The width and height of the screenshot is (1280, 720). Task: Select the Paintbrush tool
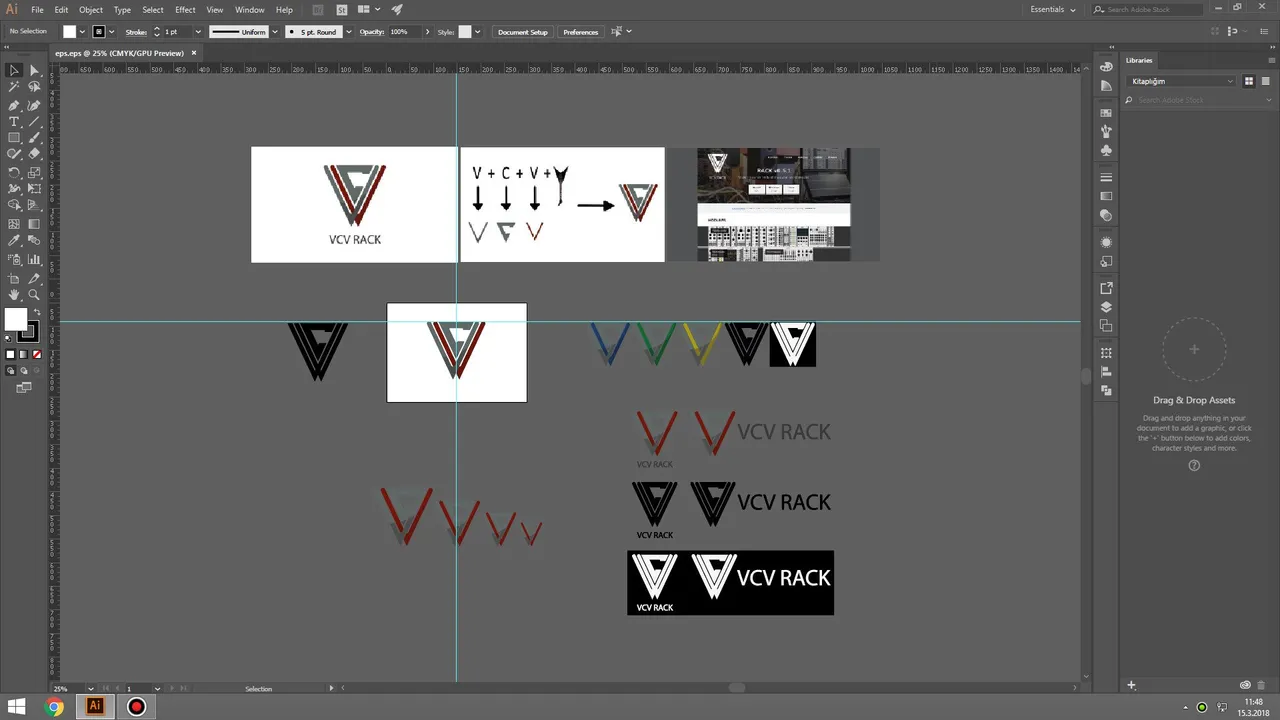(34, 138)
